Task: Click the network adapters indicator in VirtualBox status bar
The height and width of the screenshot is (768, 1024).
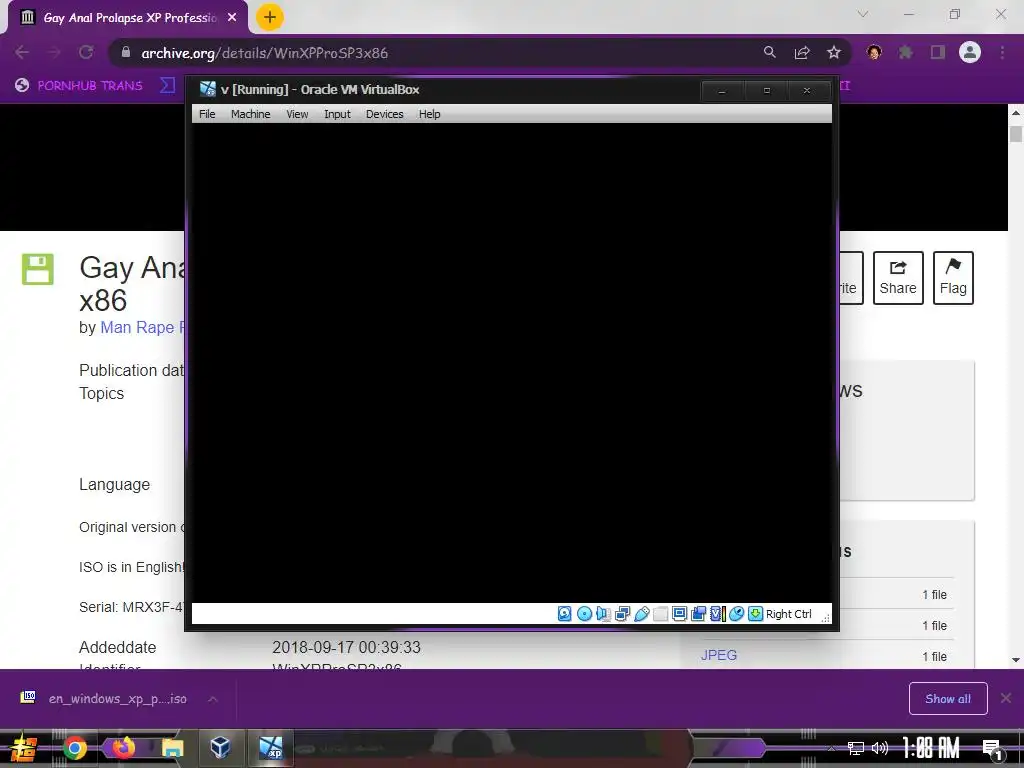Action: [x=622, y=614]
